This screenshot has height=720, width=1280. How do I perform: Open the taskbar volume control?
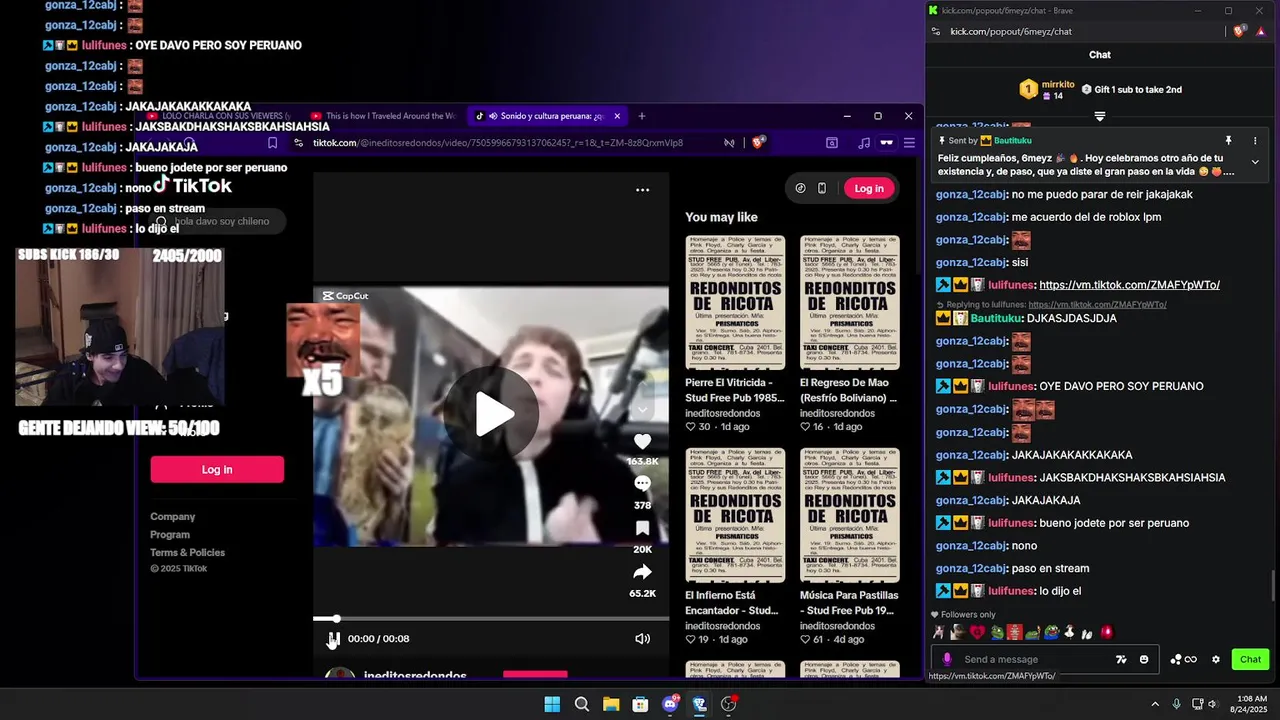click(1212, 704)
